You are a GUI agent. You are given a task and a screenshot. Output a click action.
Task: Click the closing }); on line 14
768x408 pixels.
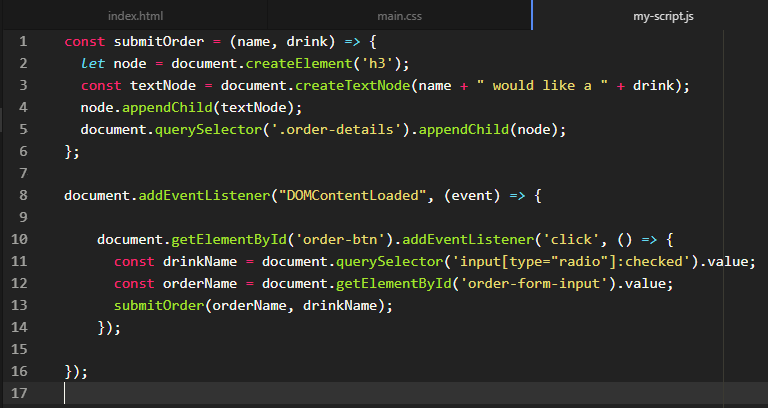point(109,327)
